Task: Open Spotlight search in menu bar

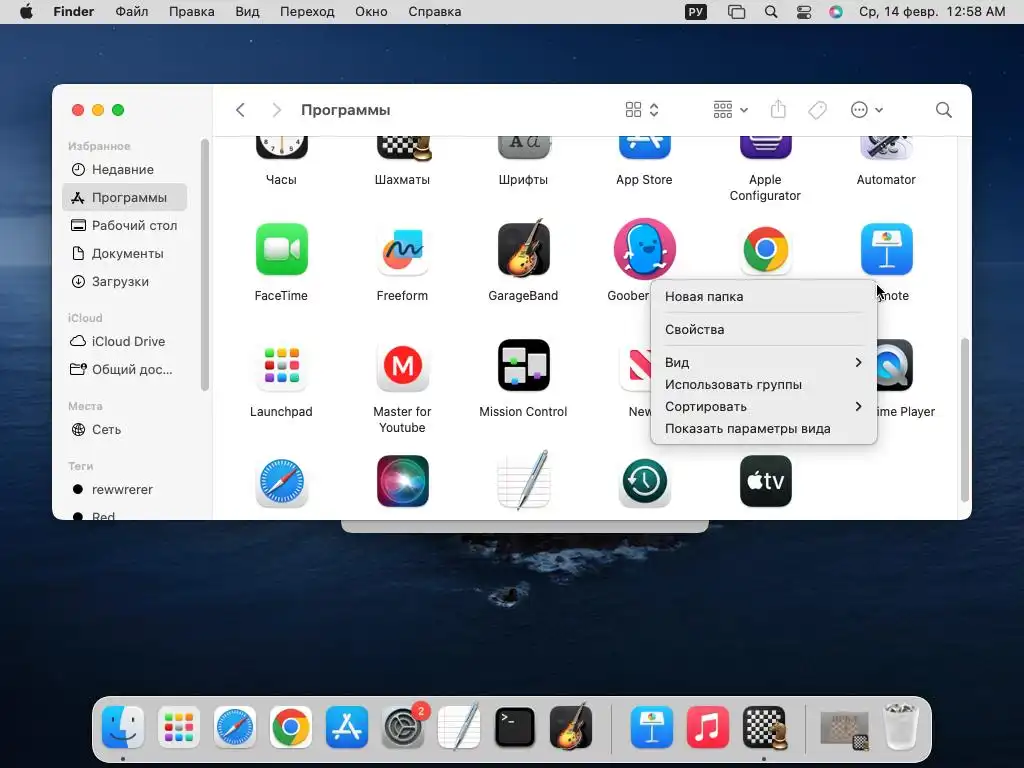Action: coord(771,12)
